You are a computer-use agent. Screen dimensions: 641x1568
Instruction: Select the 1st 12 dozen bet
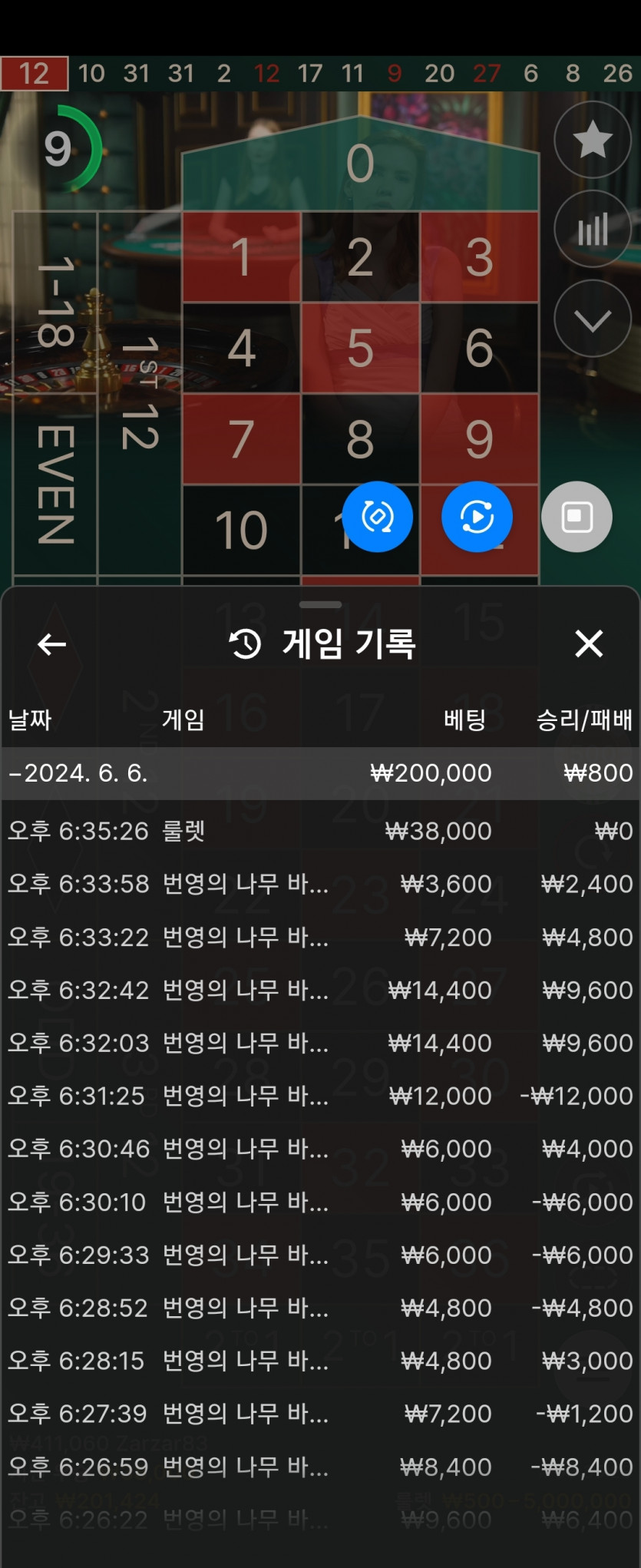[x=140, y=393]
